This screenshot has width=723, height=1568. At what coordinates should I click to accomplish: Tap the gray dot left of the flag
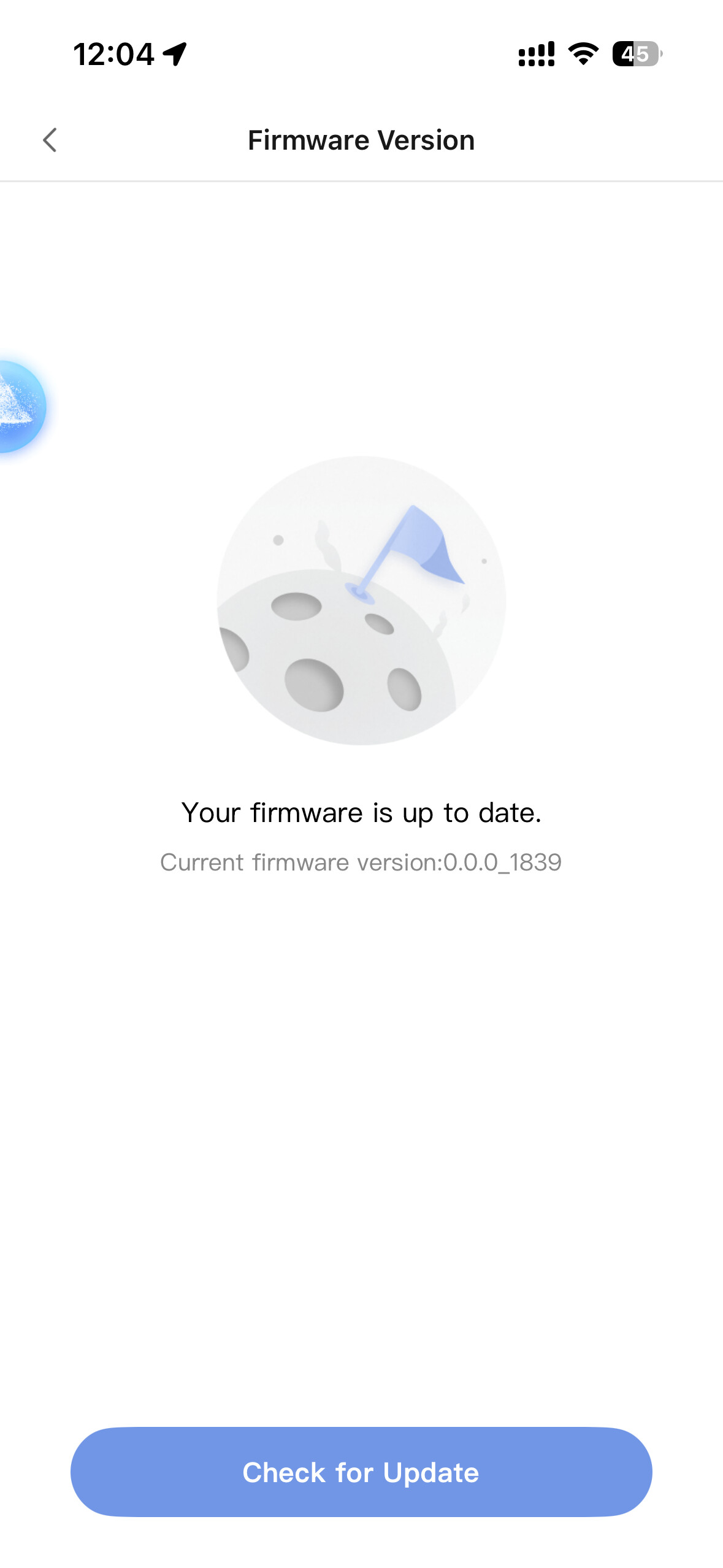tap(278, 540)
